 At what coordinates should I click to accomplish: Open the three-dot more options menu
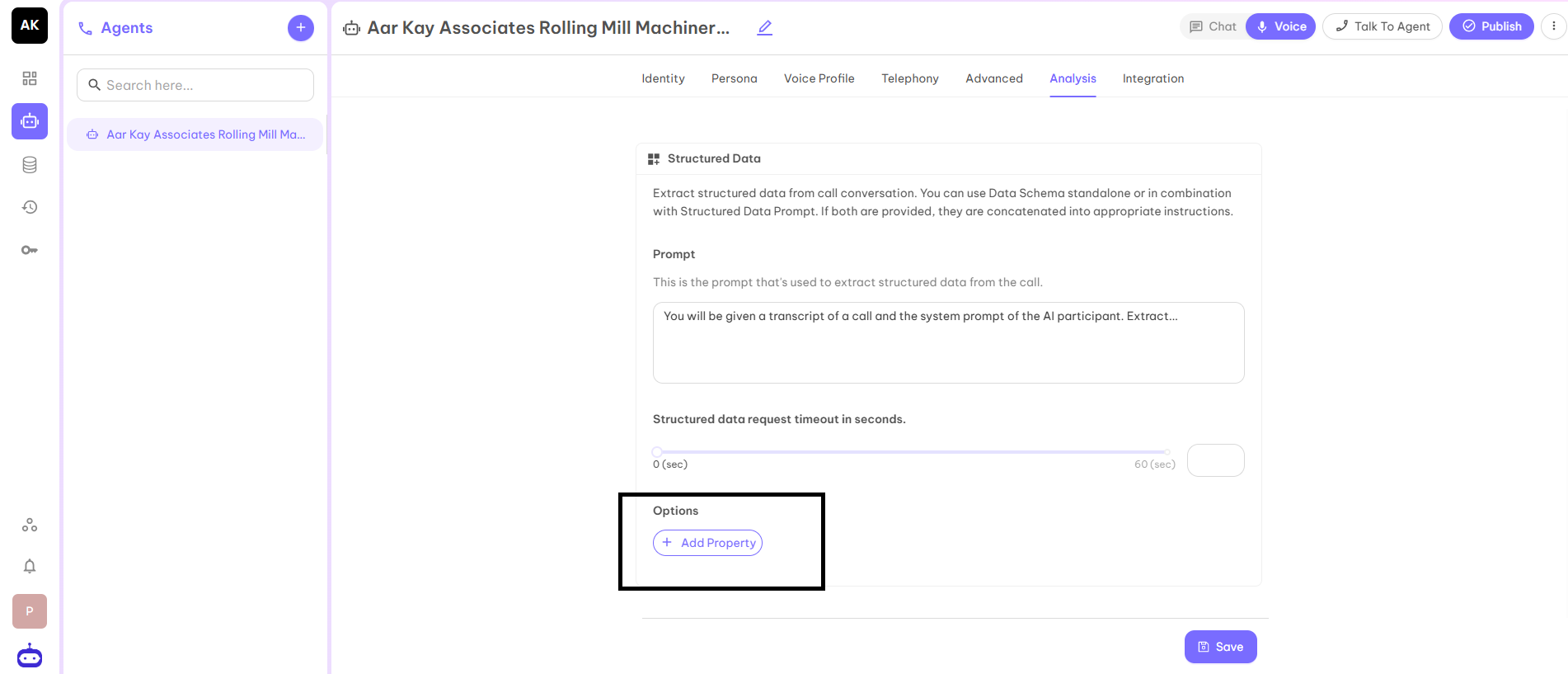[x=1554, y=26]
